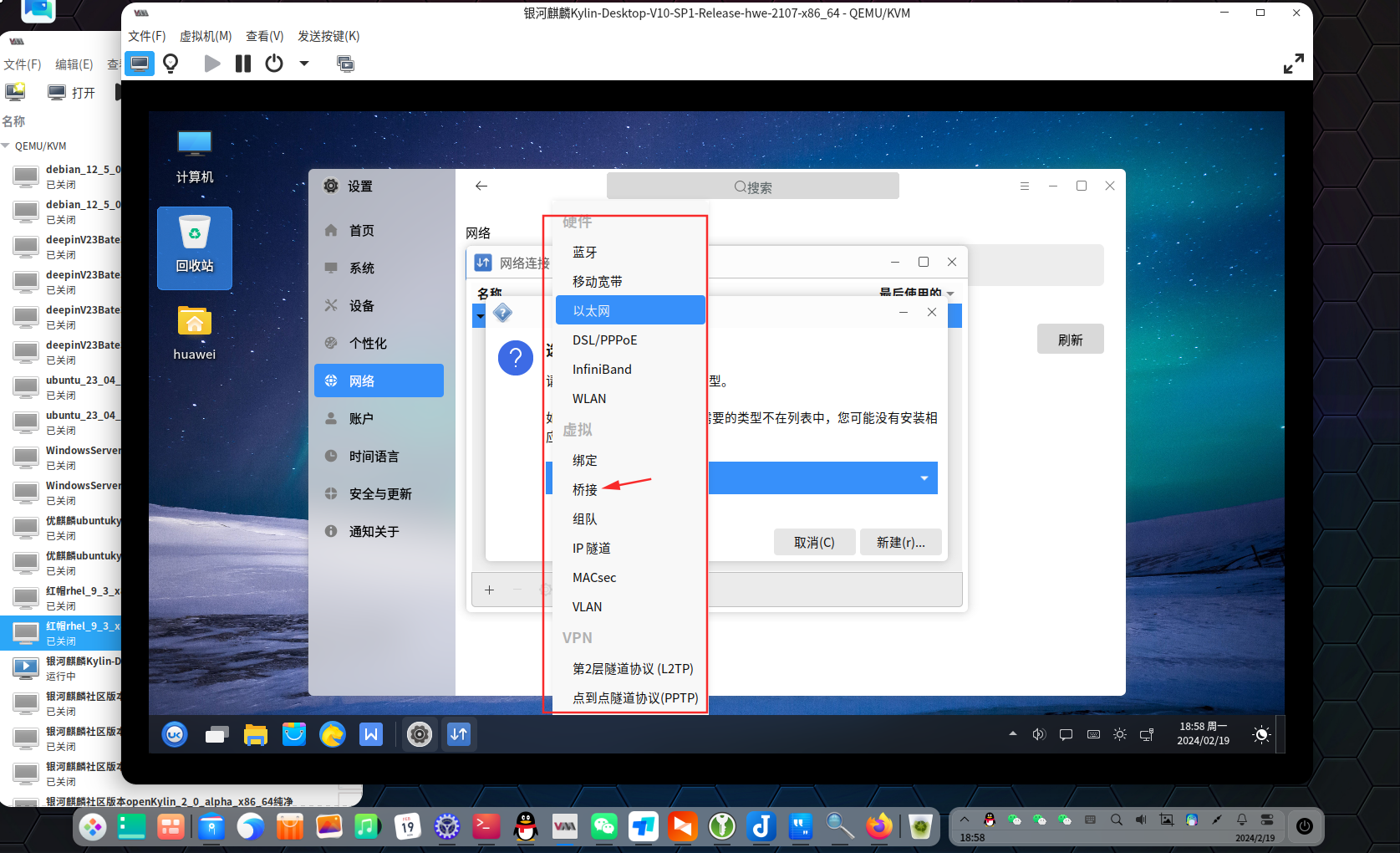Choose 以太网 from the connection type list

coord(630,310)
